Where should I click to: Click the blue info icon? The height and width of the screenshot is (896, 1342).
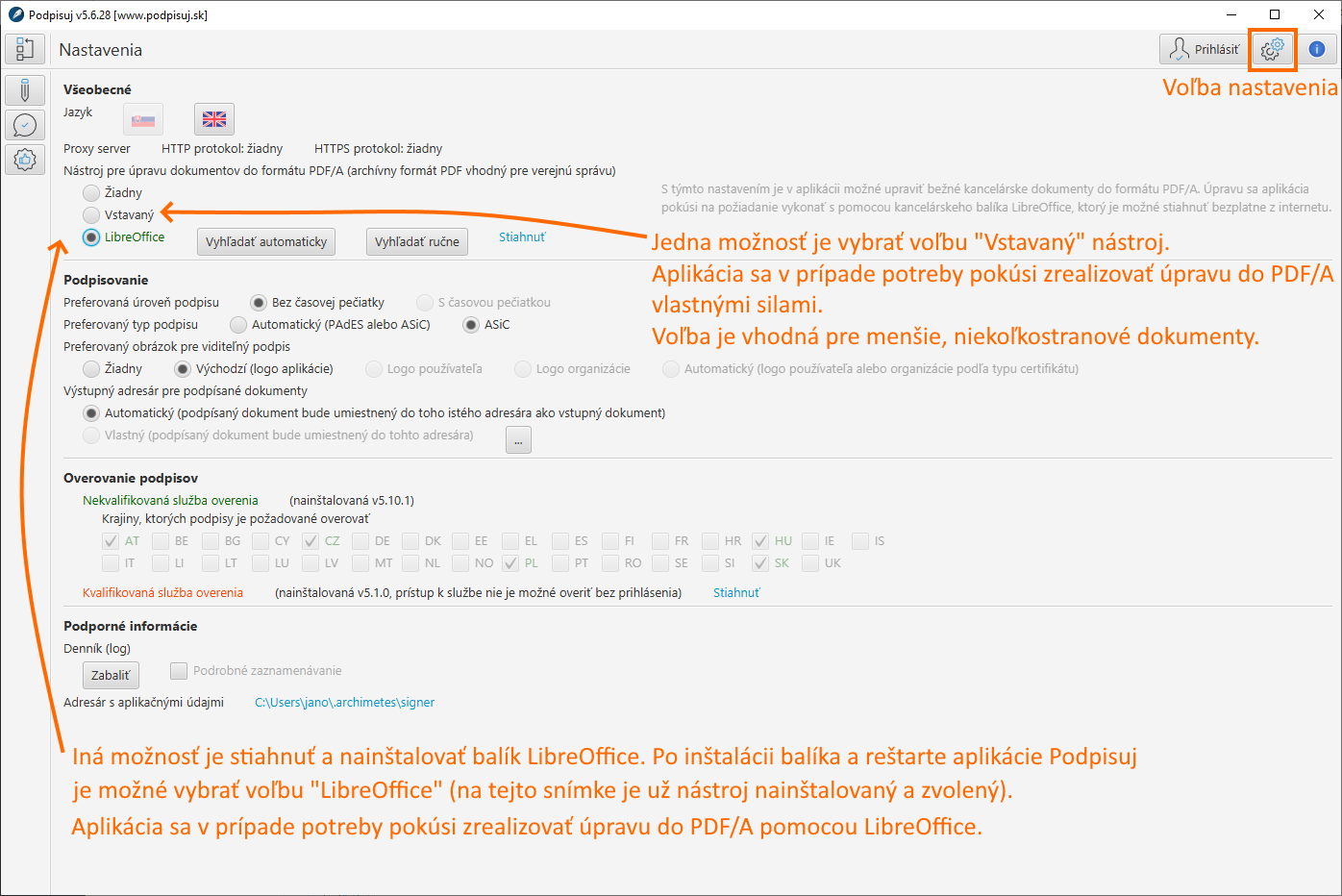[1316, 49]
